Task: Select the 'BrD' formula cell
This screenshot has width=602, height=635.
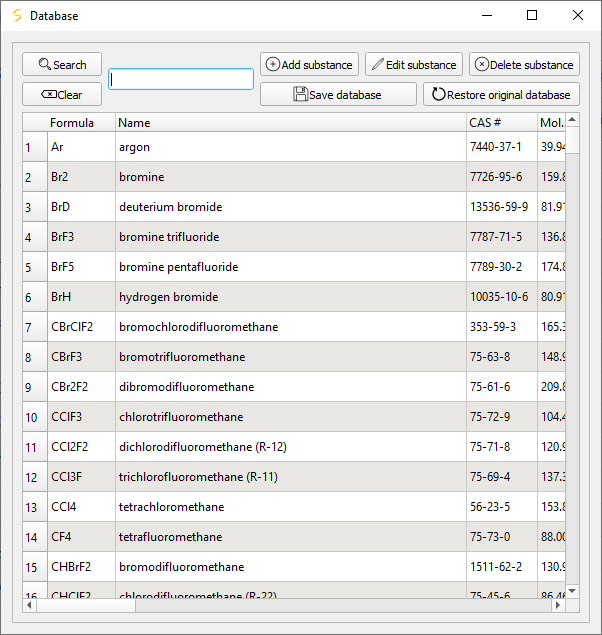Action: pyautogui.click(x=81, y=207)
